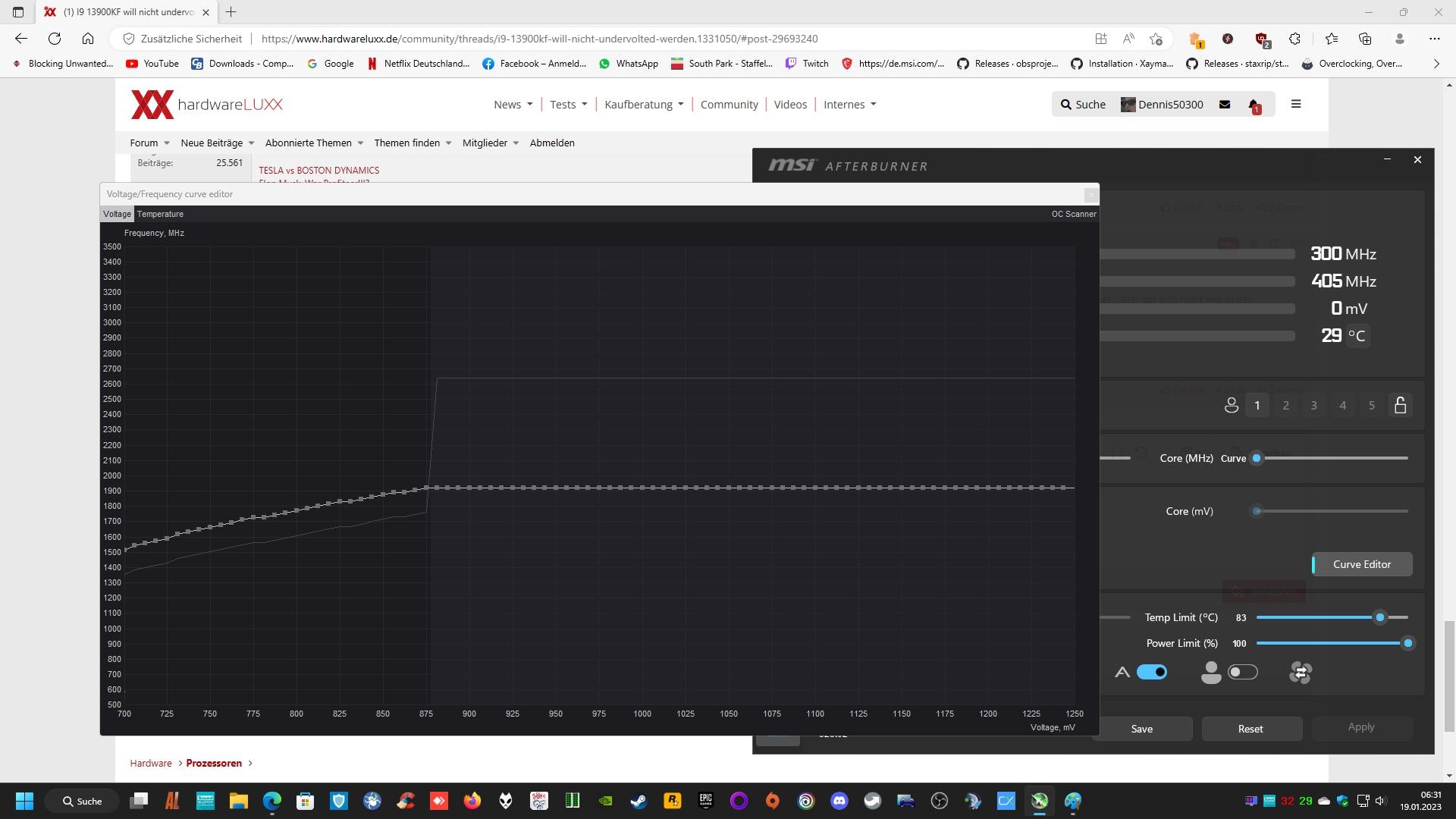Open the messages envelope icon on Hardwareluxx
The image size is (1456, 819).
[x=1224, y=105]
